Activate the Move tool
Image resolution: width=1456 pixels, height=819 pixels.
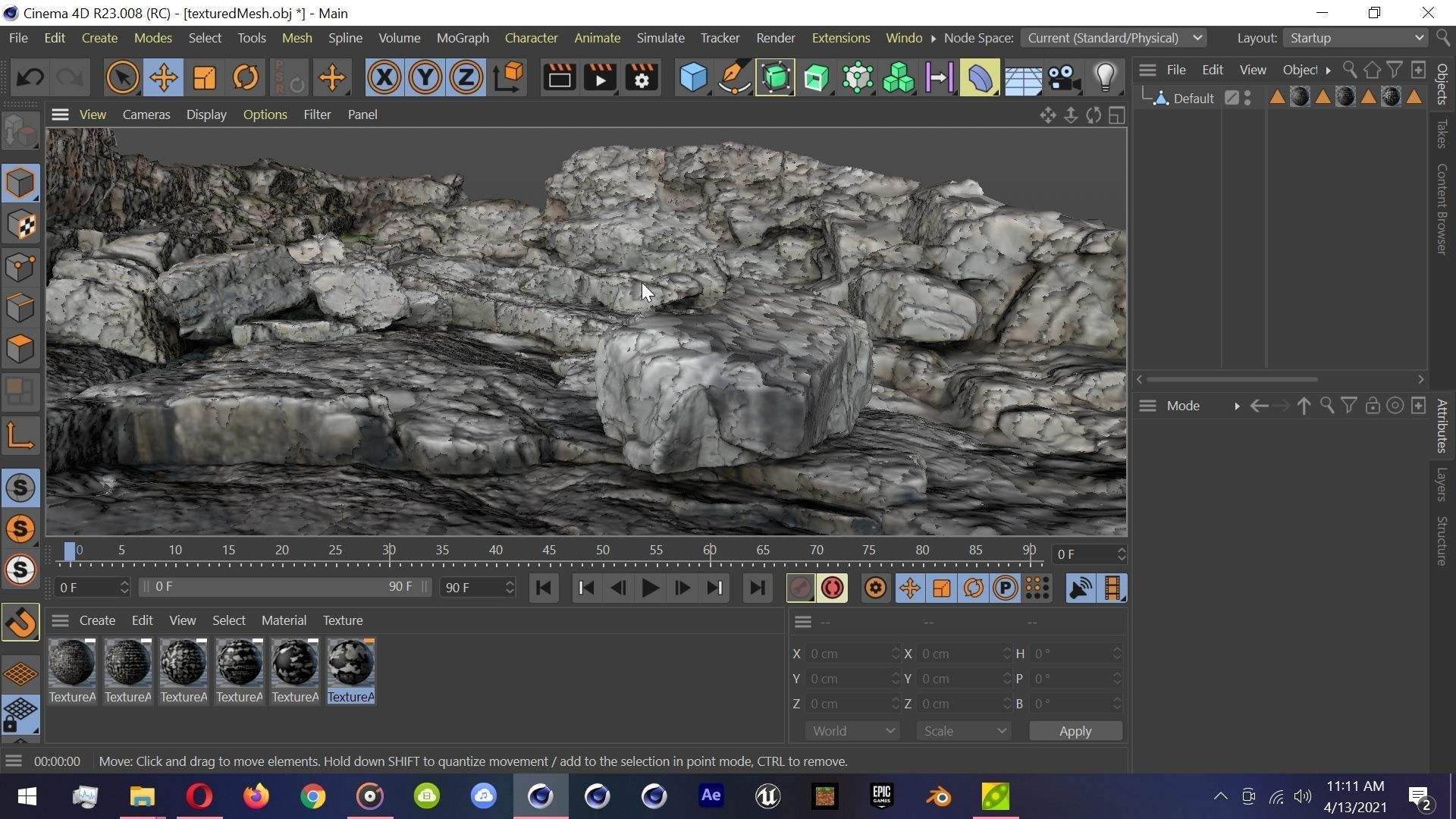click(x=163, y=77)
